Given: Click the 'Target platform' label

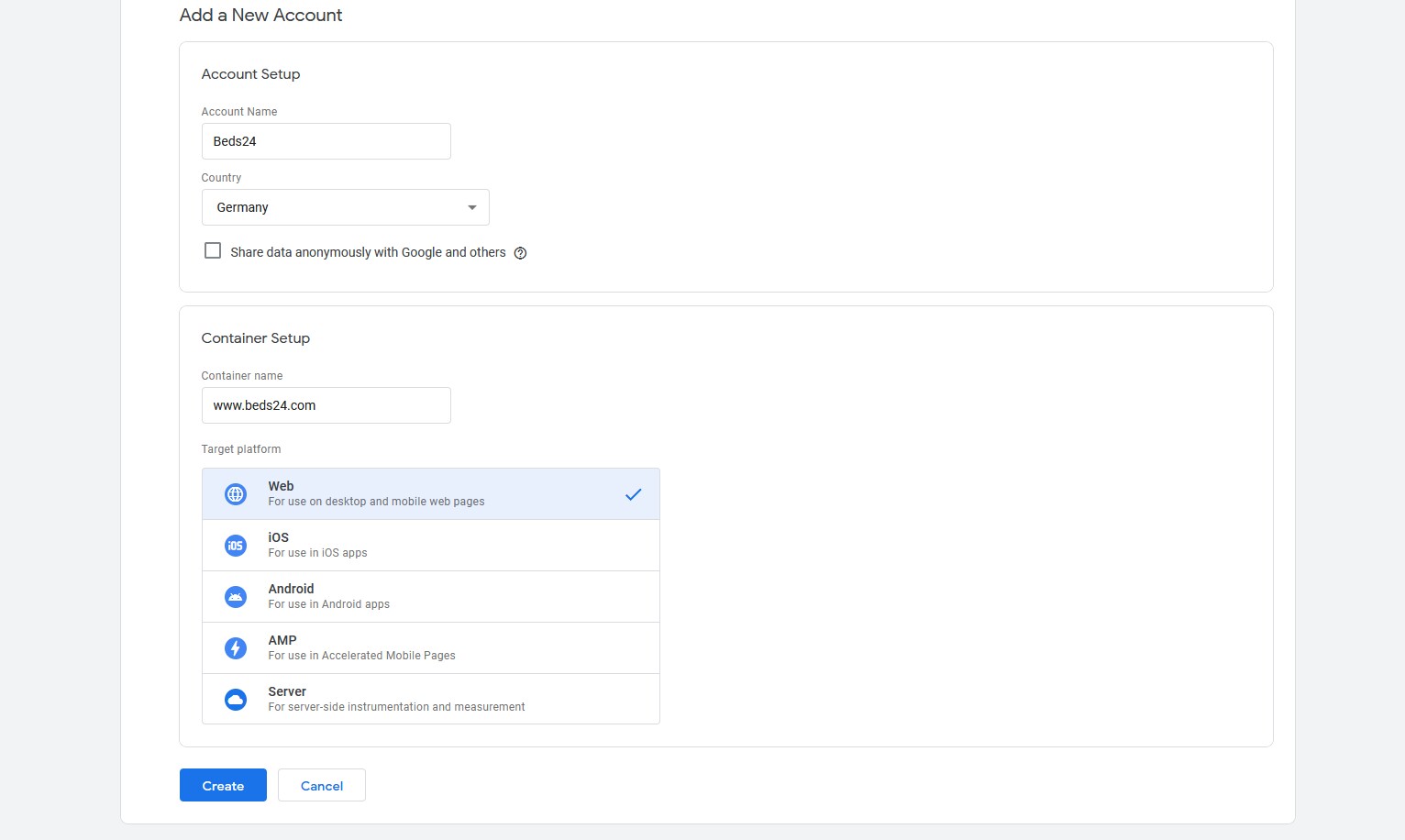Looking at the screenshot, I should (x=241, y=449).
